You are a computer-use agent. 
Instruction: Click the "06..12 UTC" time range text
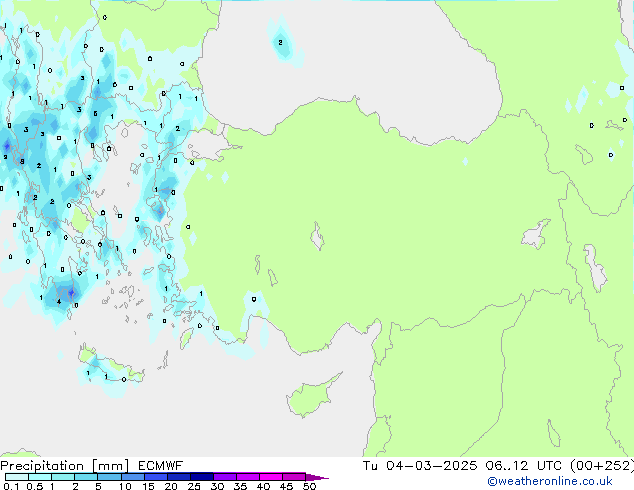[524, 466]
